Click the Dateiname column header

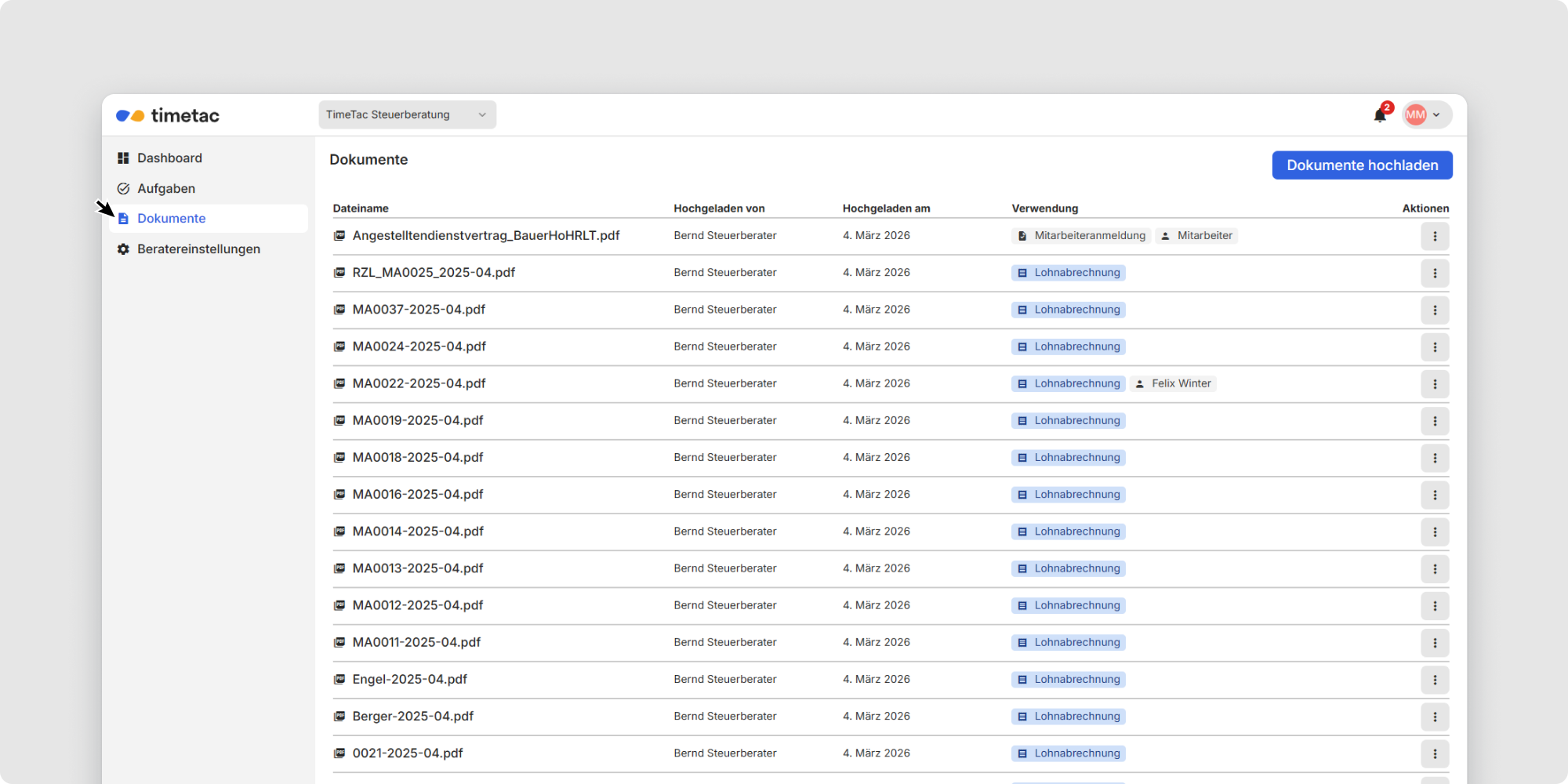361,209
